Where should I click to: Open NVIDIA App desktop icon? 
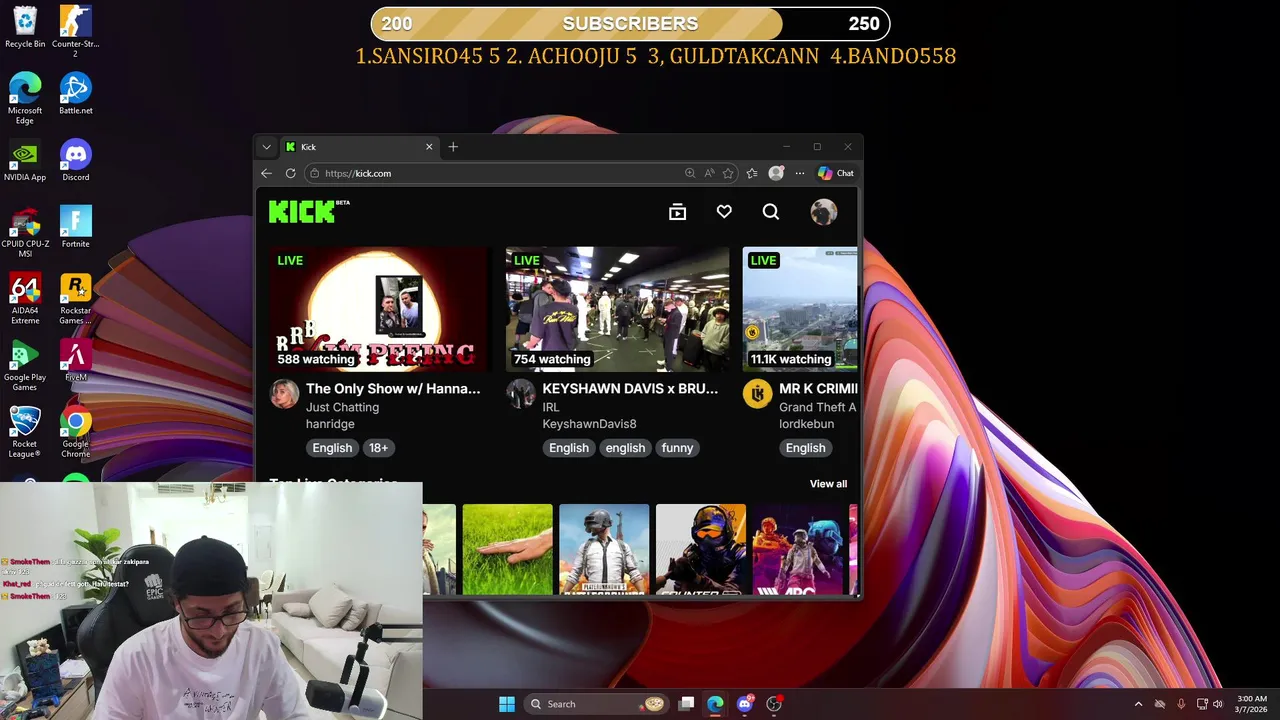point(25,161)
